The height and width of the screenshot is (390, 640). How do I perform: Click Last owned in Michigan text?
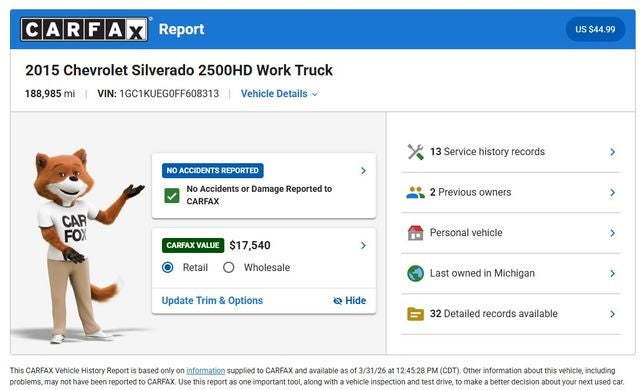click(482, 273)
